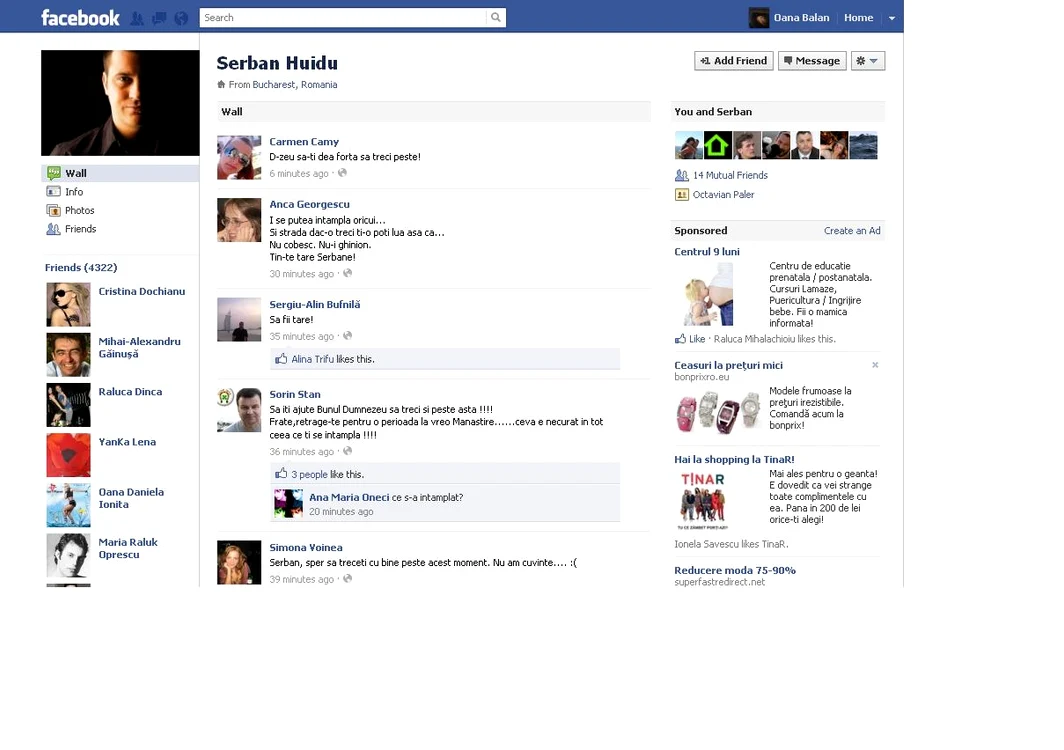The height and width of the screenshot is (750, 1064).
Task: Click the globe privacy icon on Sergiu-Alin's post
Action: point(347,336)
